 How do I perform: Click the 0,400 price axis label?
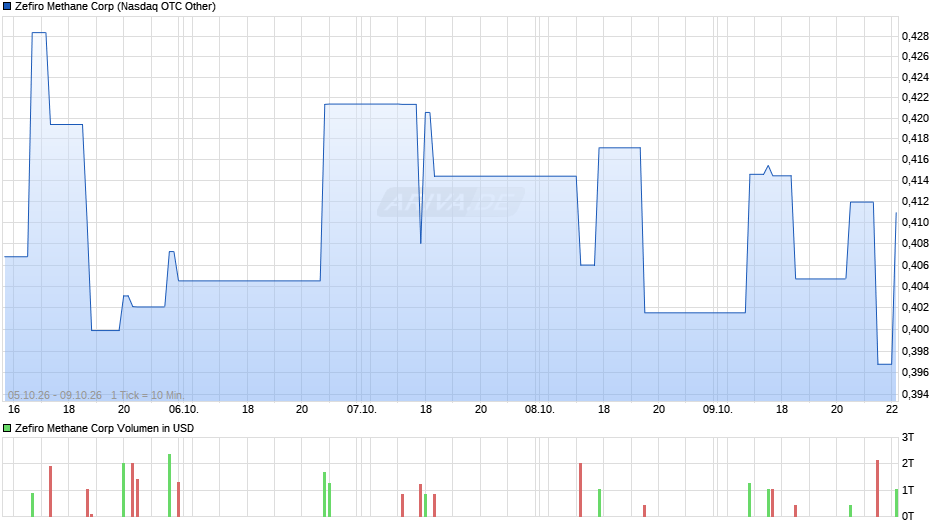tap(915, 329)
